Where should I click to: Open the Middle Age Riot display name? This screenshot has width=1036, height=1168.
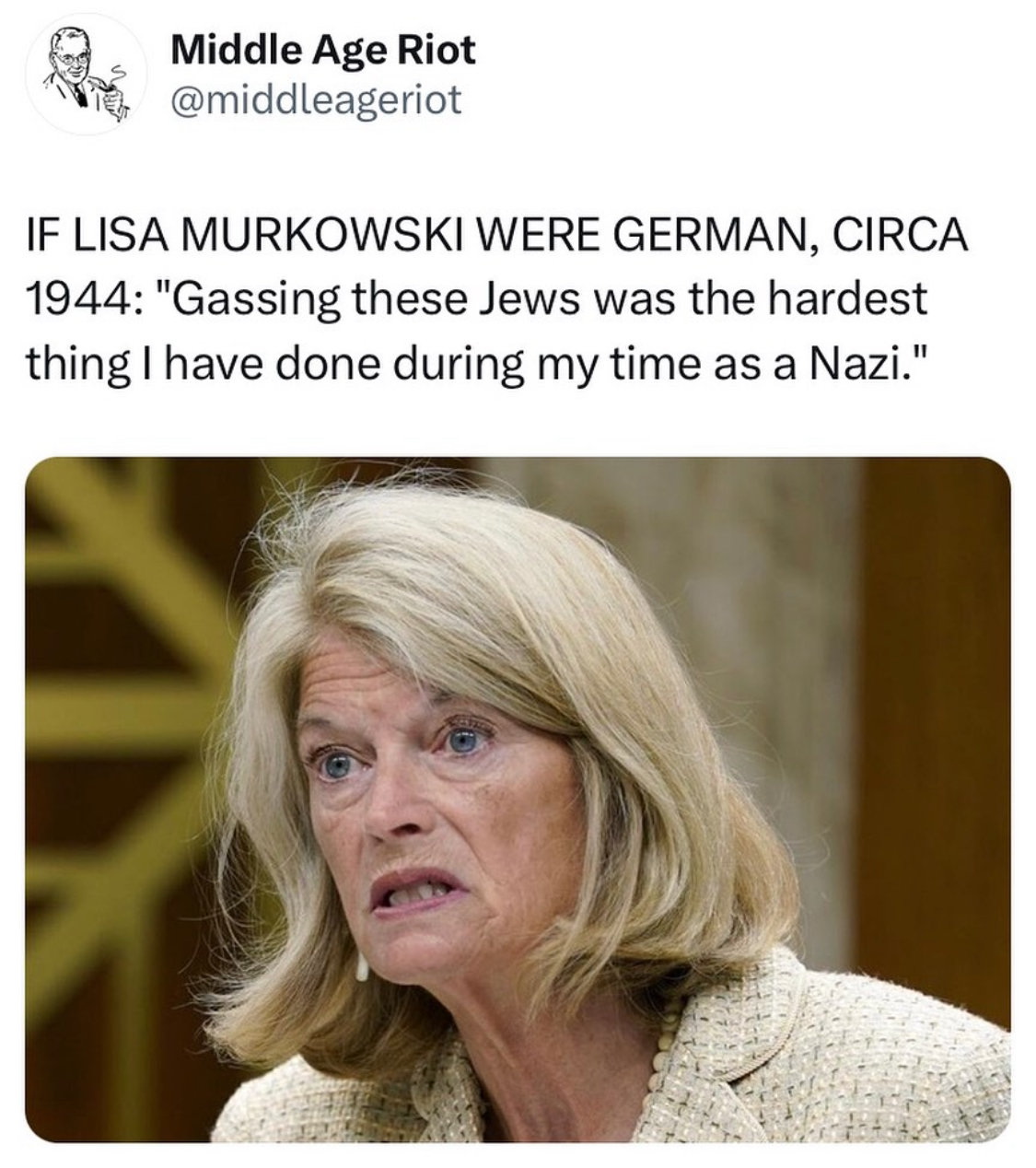(323, 50)
